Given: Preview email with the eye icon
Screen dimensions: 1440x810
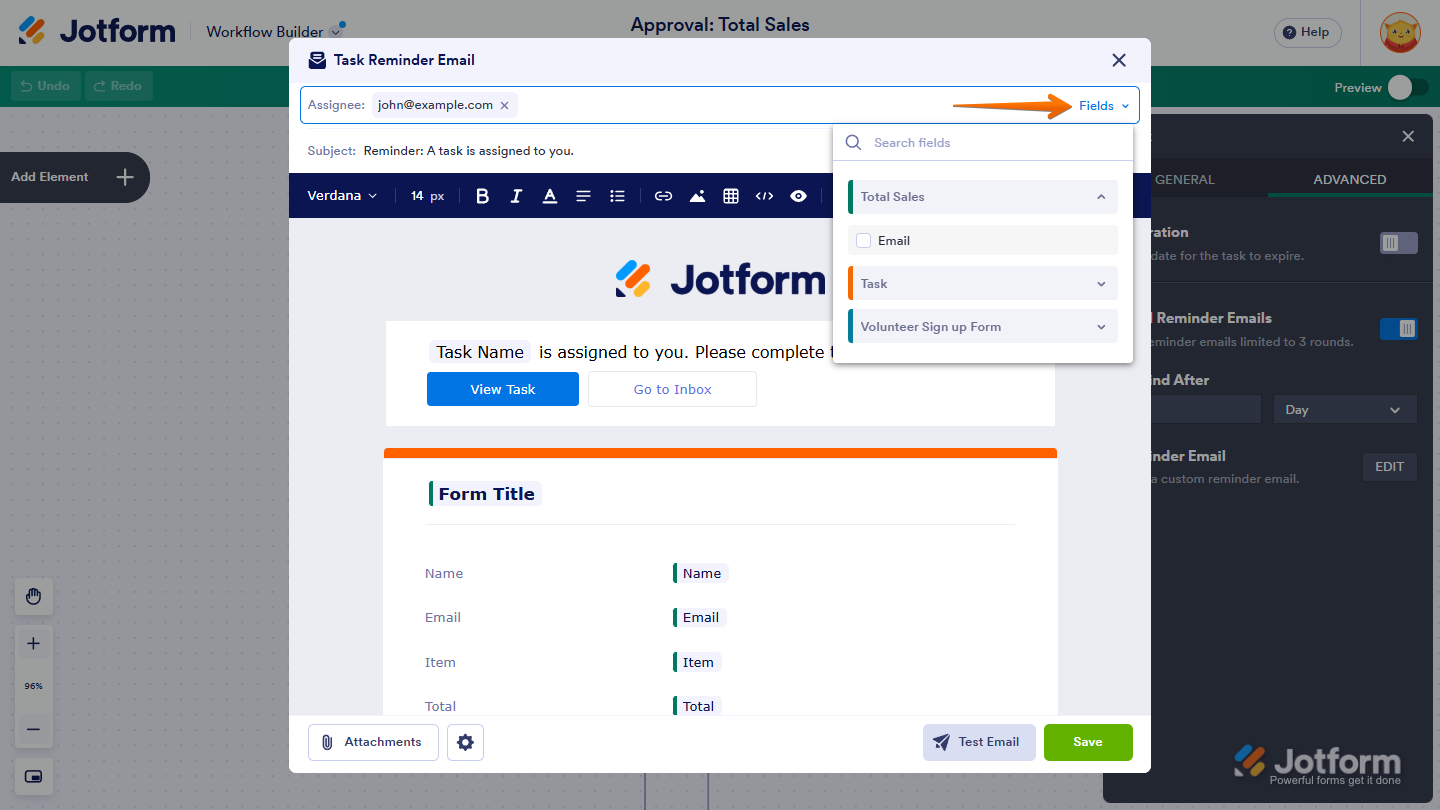Looking at the screenshot, I should (798, 196).
